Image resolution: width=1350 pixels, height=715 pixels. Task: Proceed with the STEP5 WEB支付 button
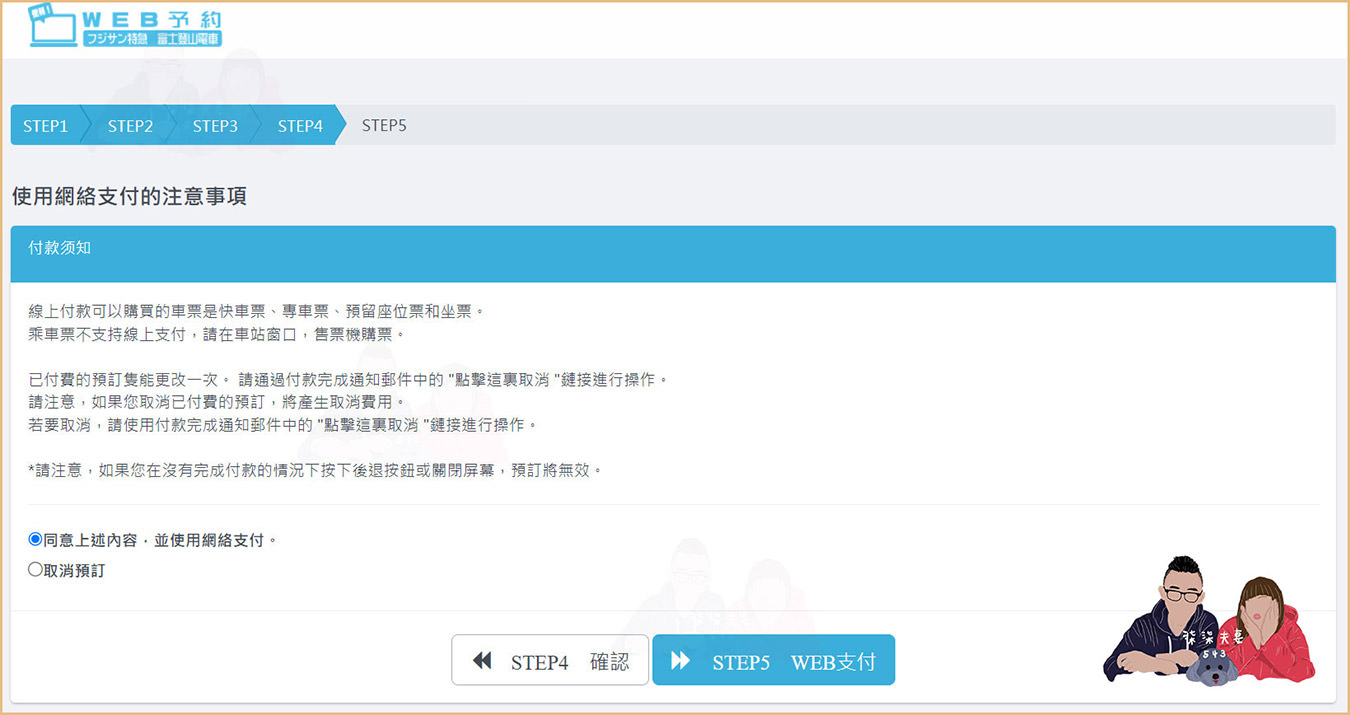click(773, 661)
